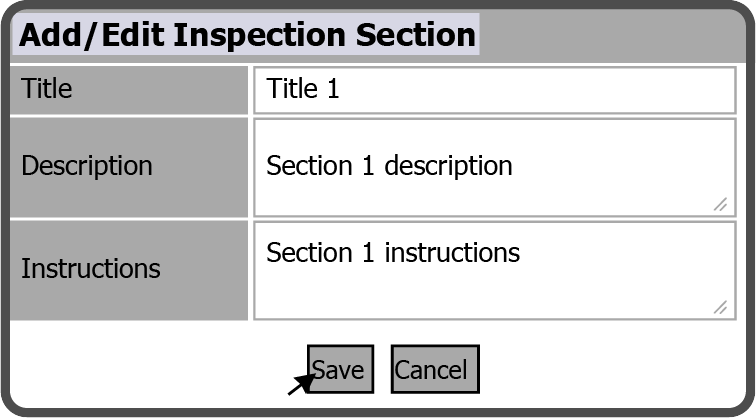Click the Cancel button
The height and width of the screenshot is (418, 756).
click(x=435, y=369)
